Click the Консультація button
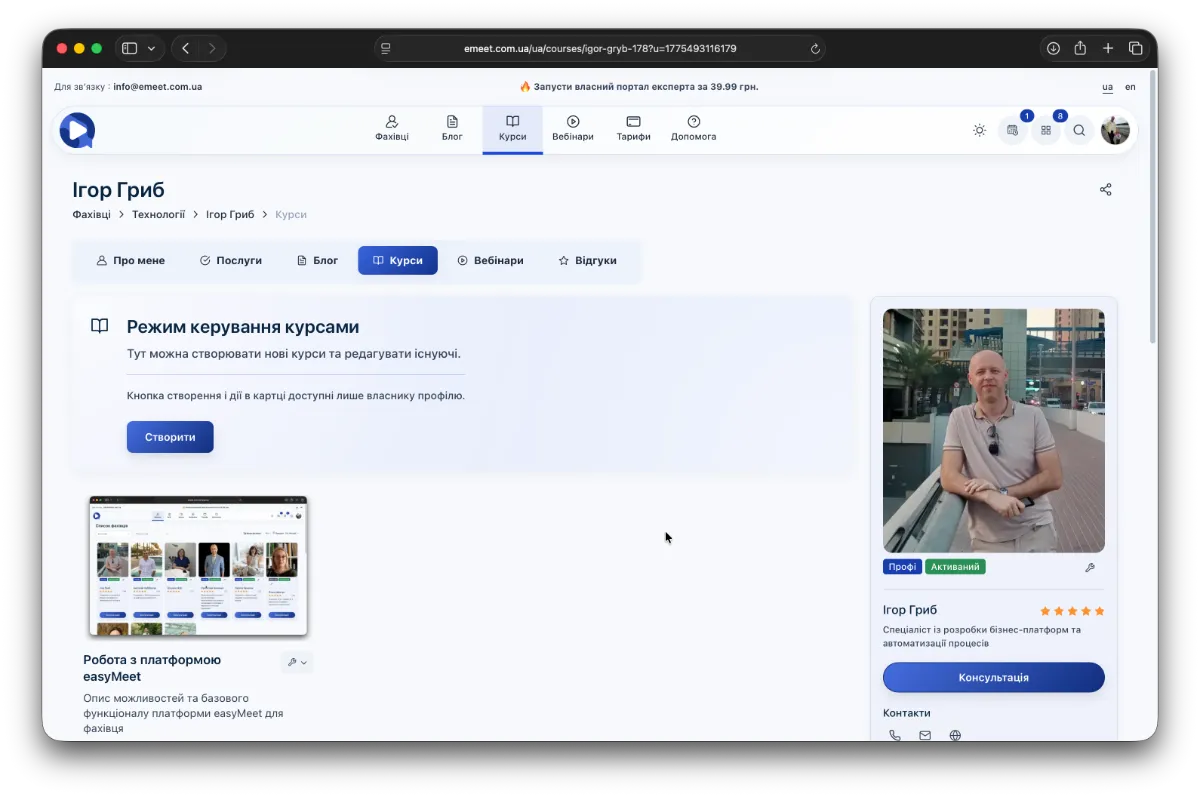 coord(993,677)
